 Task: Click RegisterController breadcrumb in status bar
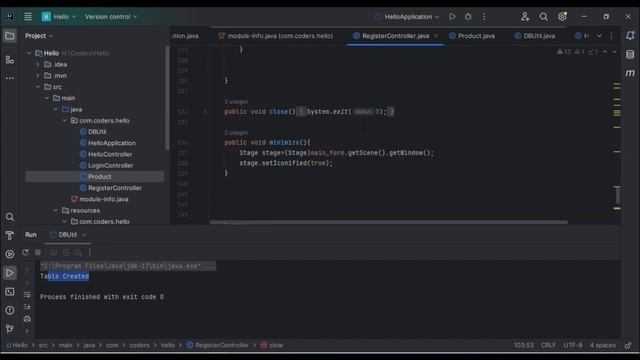pos(218,345)
